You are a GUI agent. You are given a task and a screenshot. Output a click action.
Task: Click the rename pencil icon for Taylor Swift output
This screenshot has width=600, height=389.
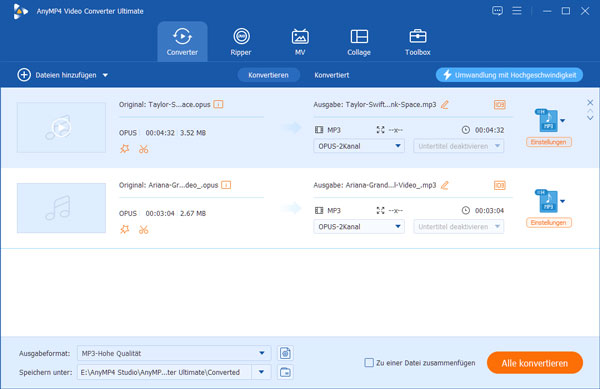click(445, 104)
